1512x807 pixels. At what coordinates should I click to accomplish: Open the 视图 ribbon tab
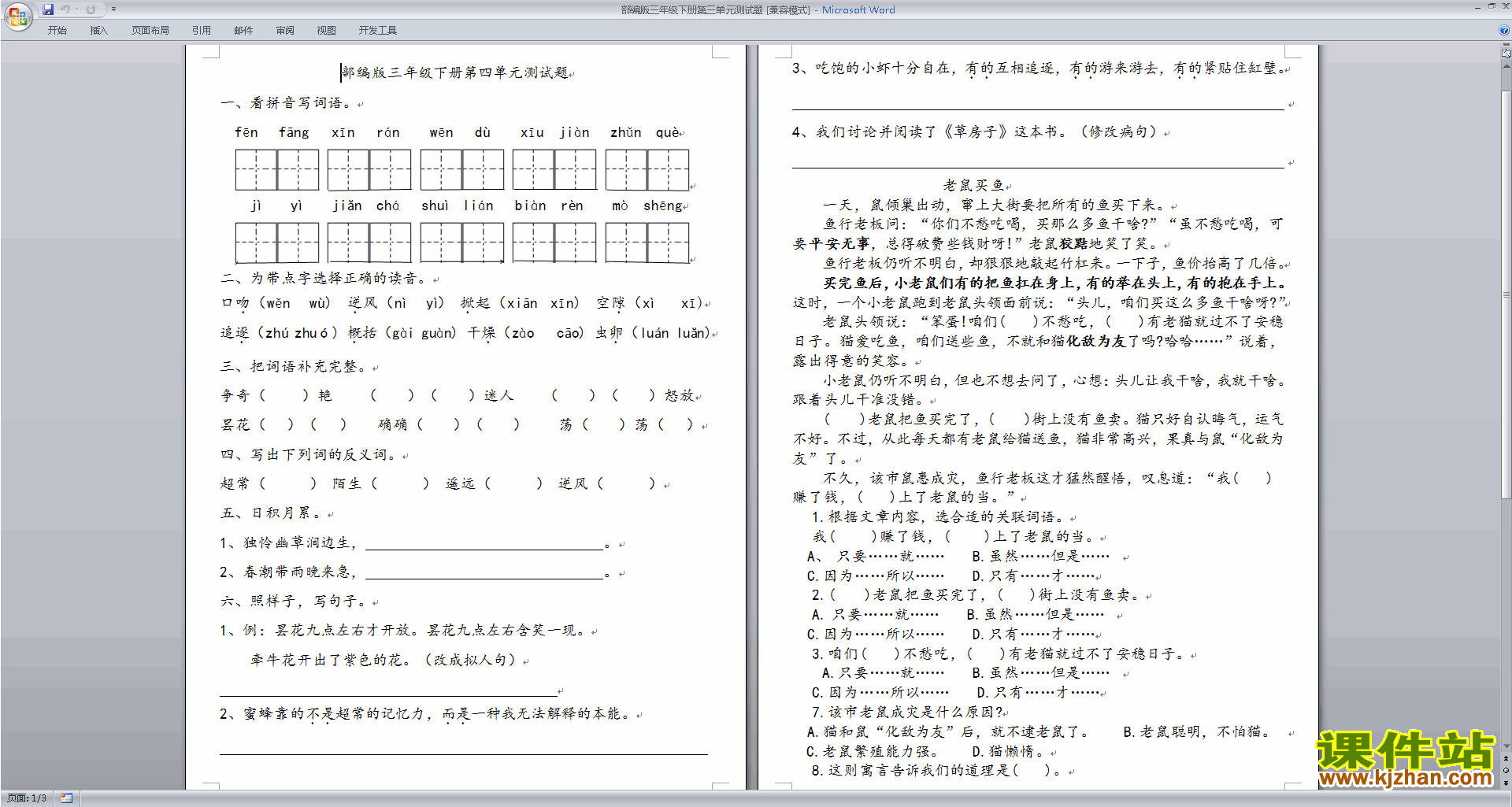pyautogui.click(x=326, y=31)
